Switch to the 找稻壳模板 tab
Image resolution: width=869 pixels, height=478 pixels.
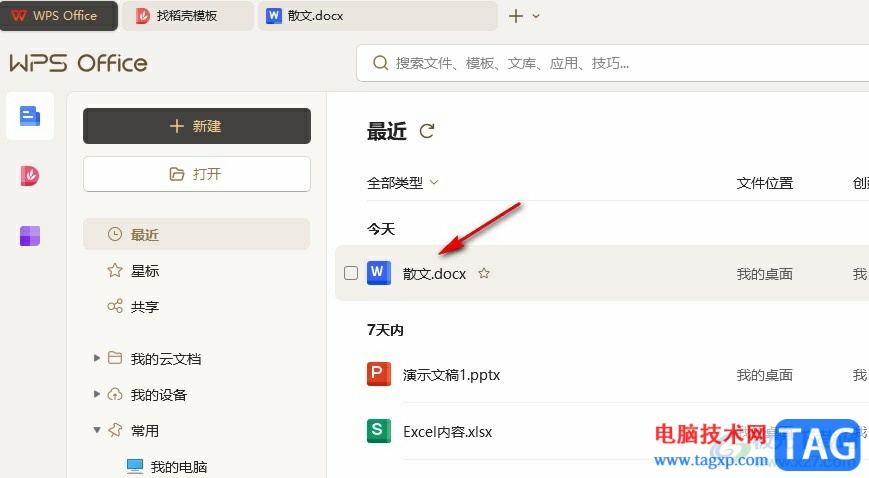(x=188, y=16)
